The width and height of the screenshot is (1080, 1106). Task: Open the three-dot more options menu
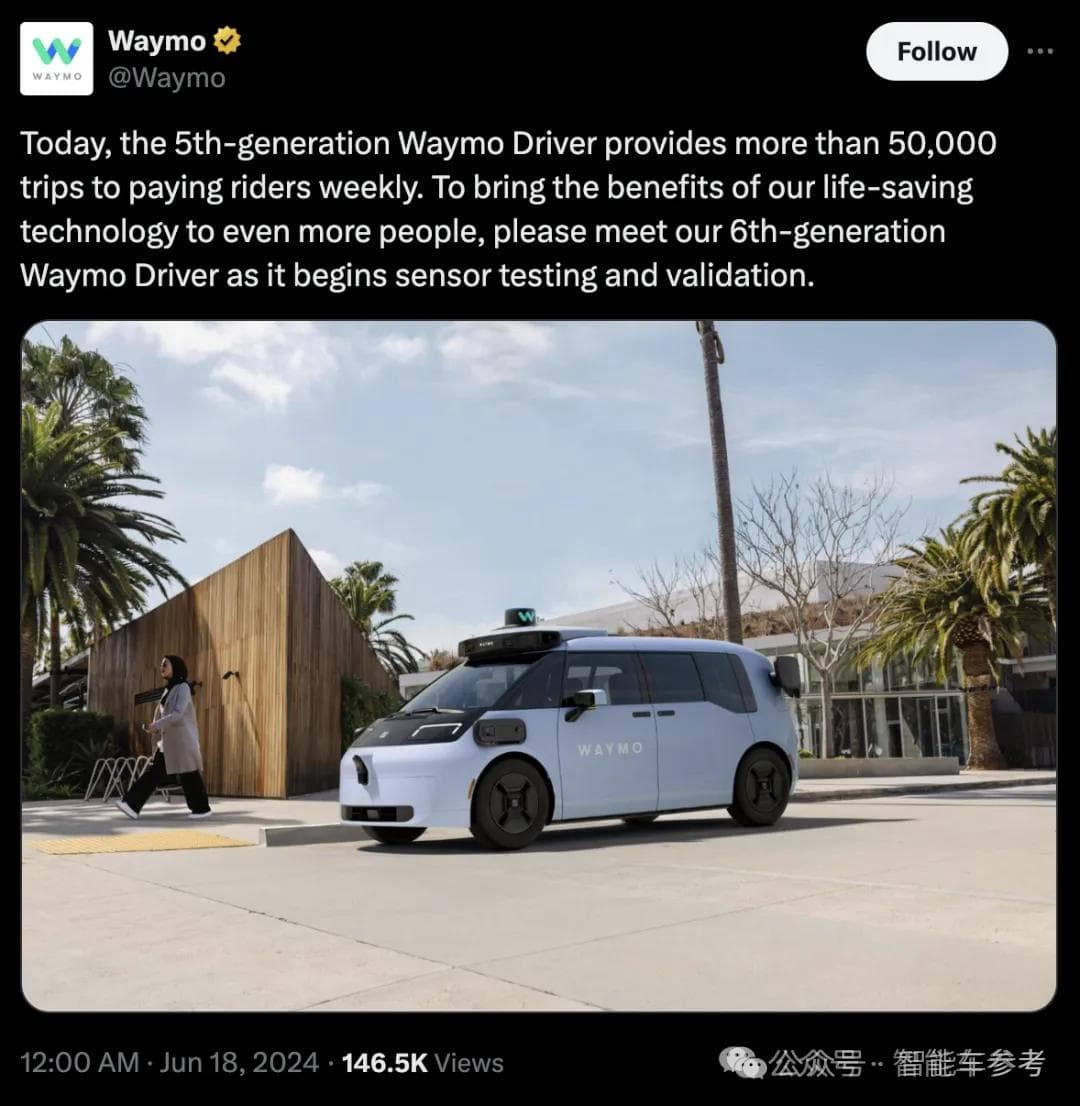(x=1040, y=51)
